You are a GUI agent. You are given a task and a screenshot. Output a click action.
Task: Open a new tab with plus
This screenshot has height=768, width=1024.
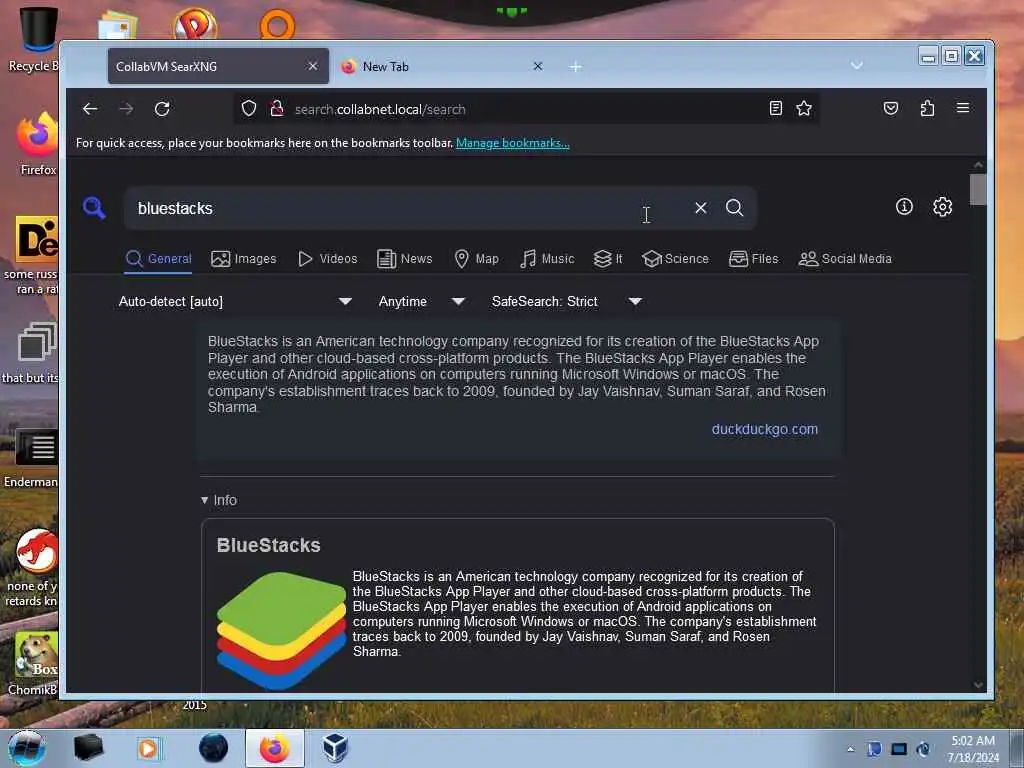click(x=575, y=67)
